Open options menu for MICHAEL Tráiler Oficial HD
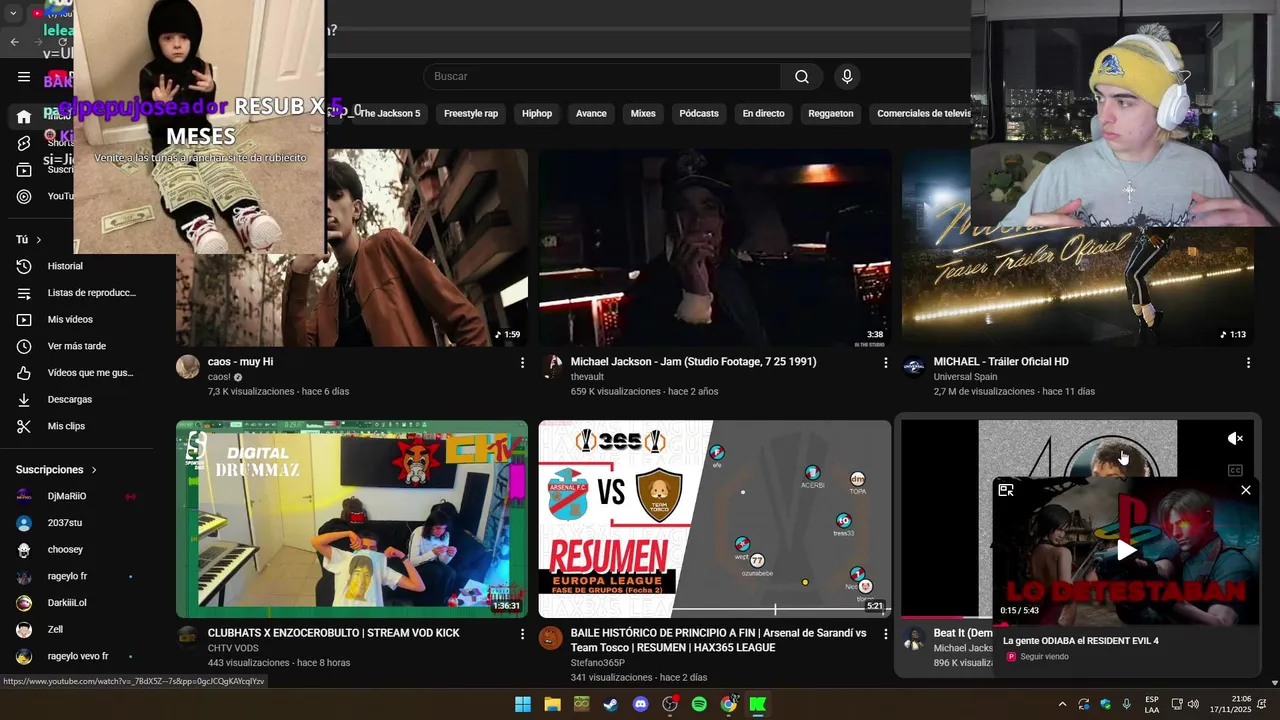The height and width of the screenshot is (720, 1280). (x=1248, y=363)
